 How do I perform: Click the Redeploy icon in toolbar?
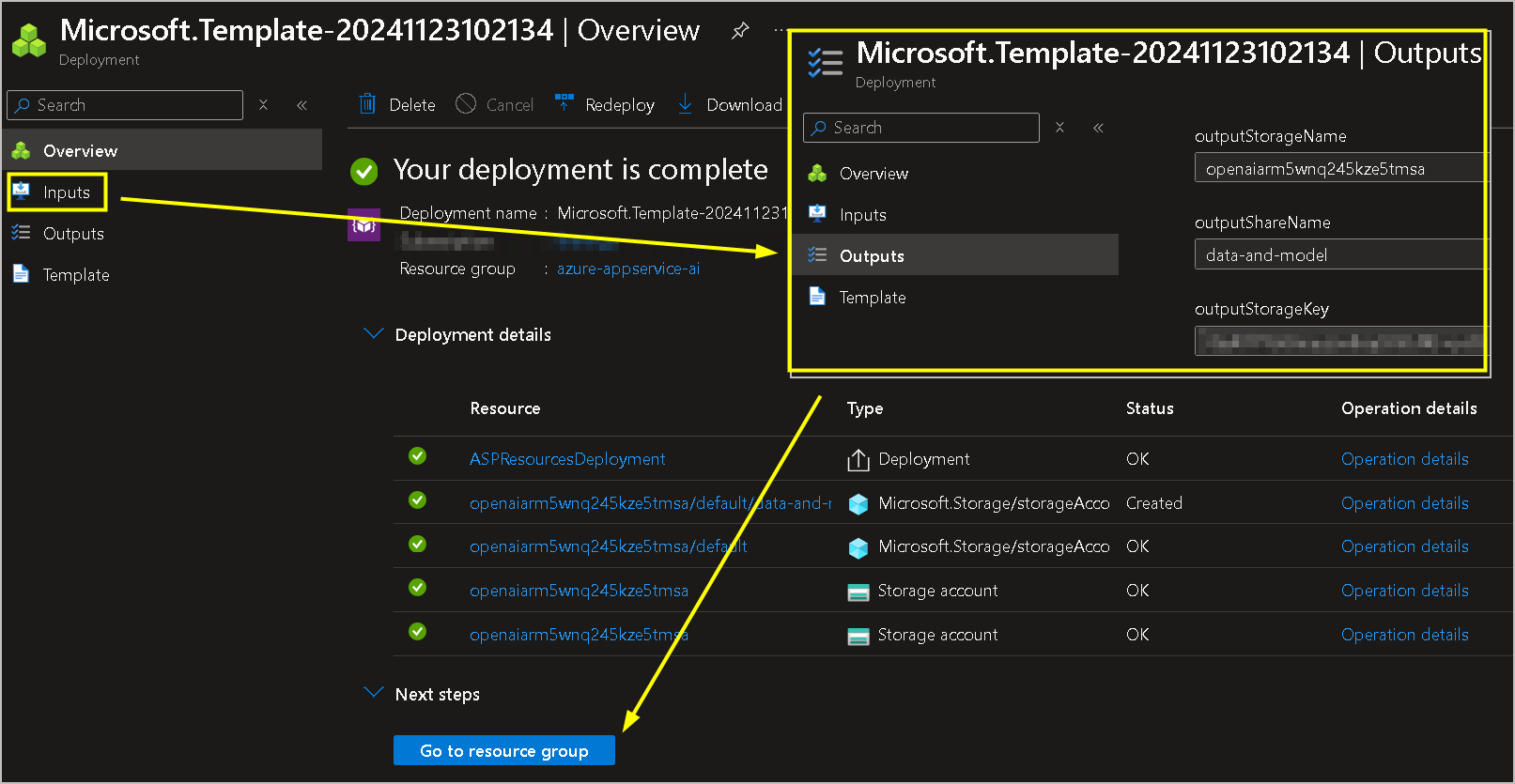coord(564,103)
